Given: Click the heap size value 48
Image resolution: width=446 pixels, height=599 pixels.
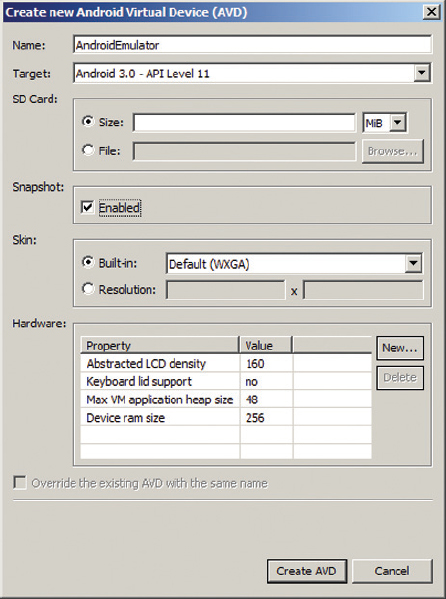Looking at the screenshot, I should coord(252,400).
